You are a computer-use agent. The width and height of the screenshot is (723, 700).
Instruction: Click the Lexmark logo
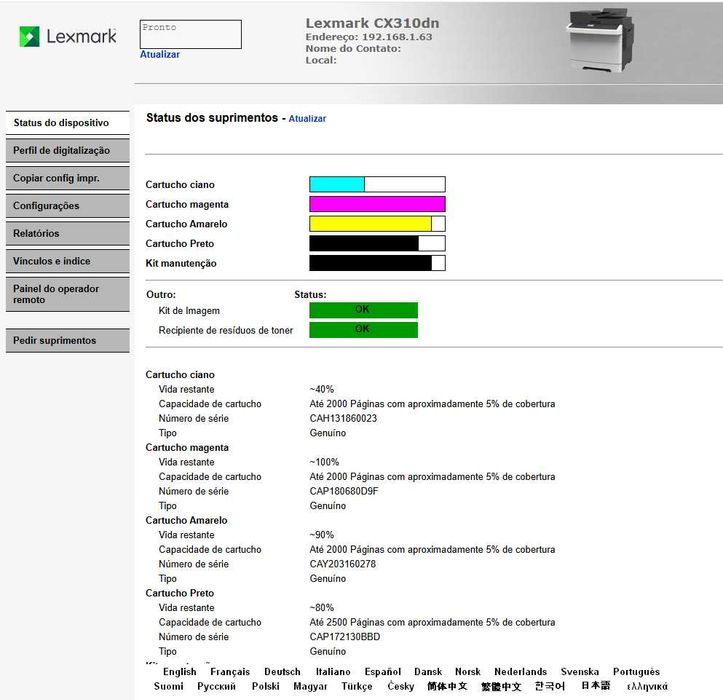pyautogui.click(x=68, y=36)
